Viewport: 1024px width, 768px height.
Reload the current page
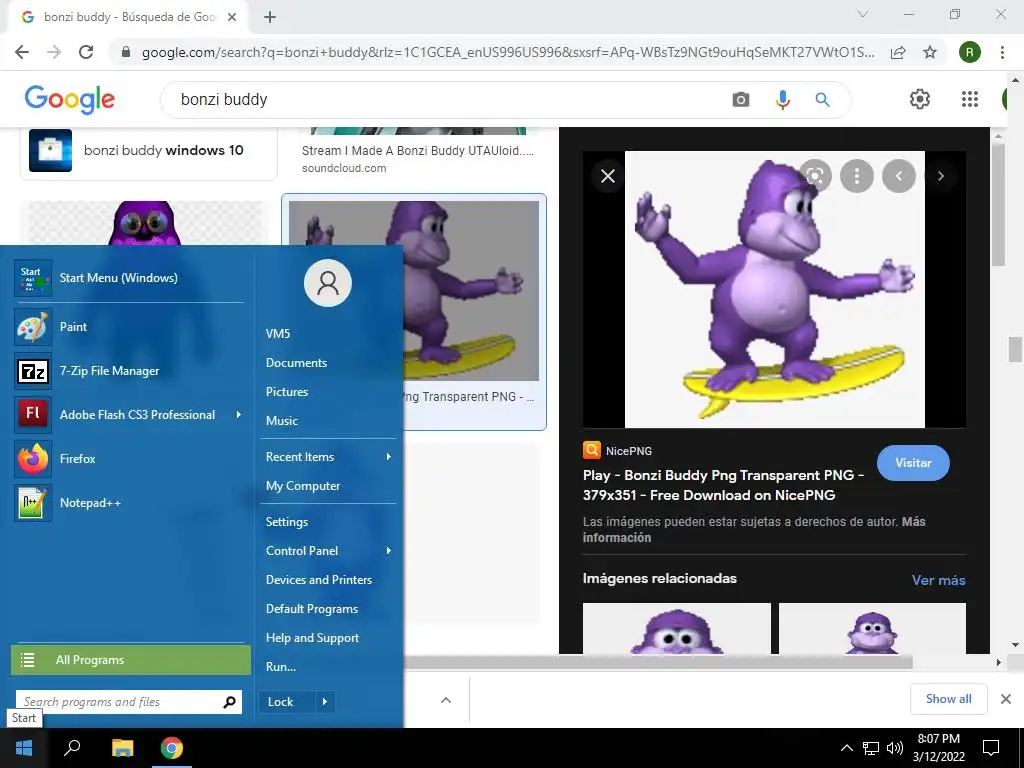pyautogui.click(x=86, y=52)
